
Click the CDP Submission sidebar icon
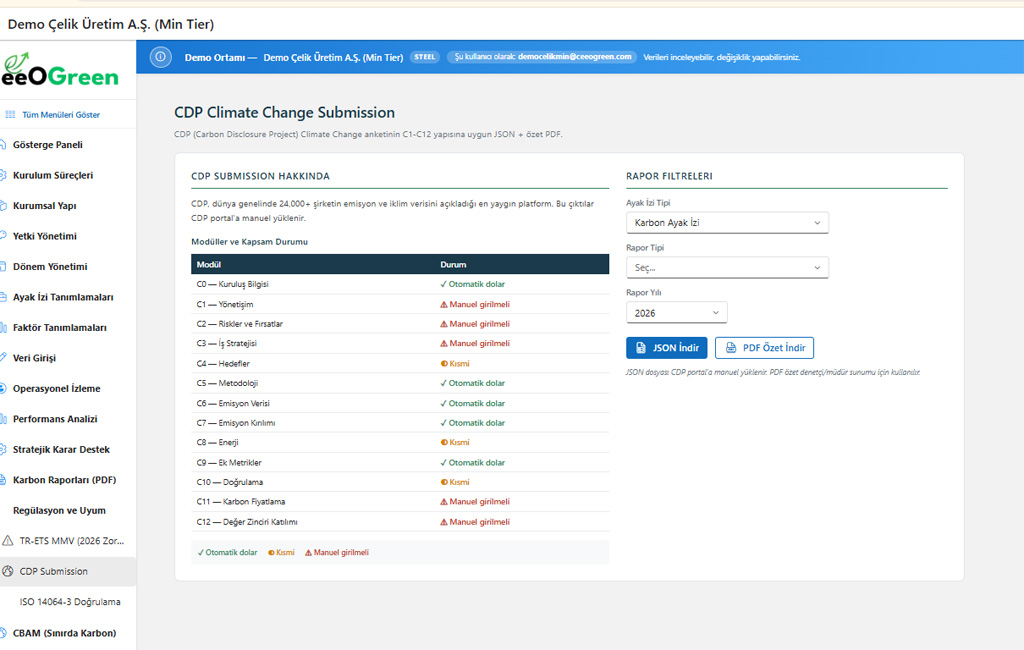pyautogui.click(x=8, y=572)
